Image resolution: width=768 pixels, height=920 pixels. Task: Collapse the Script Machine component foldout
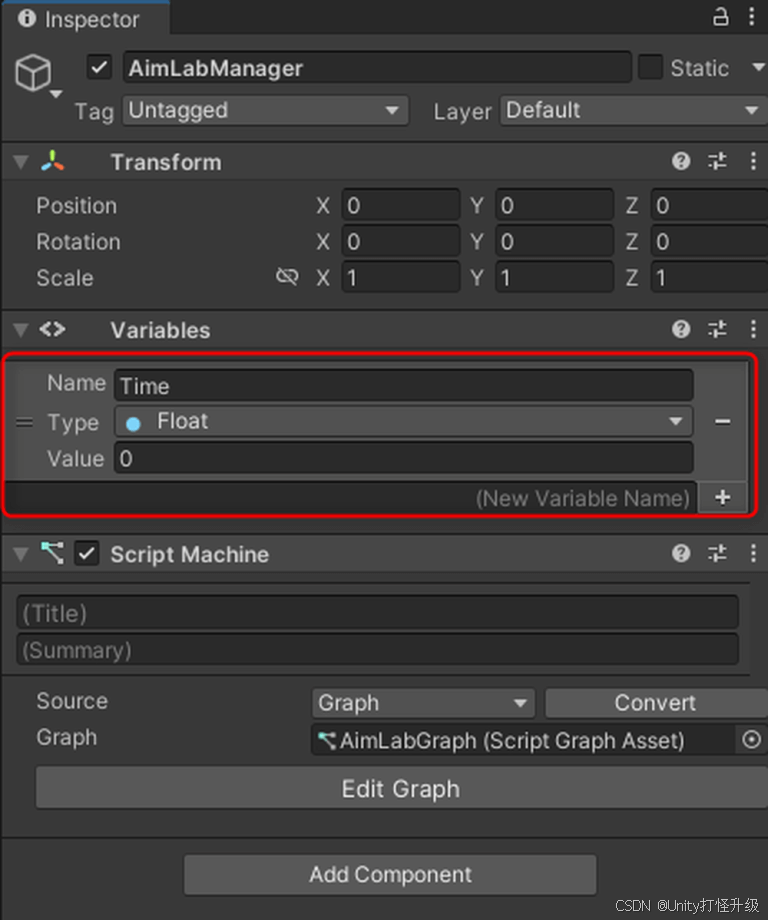click(x=21, y=554)
